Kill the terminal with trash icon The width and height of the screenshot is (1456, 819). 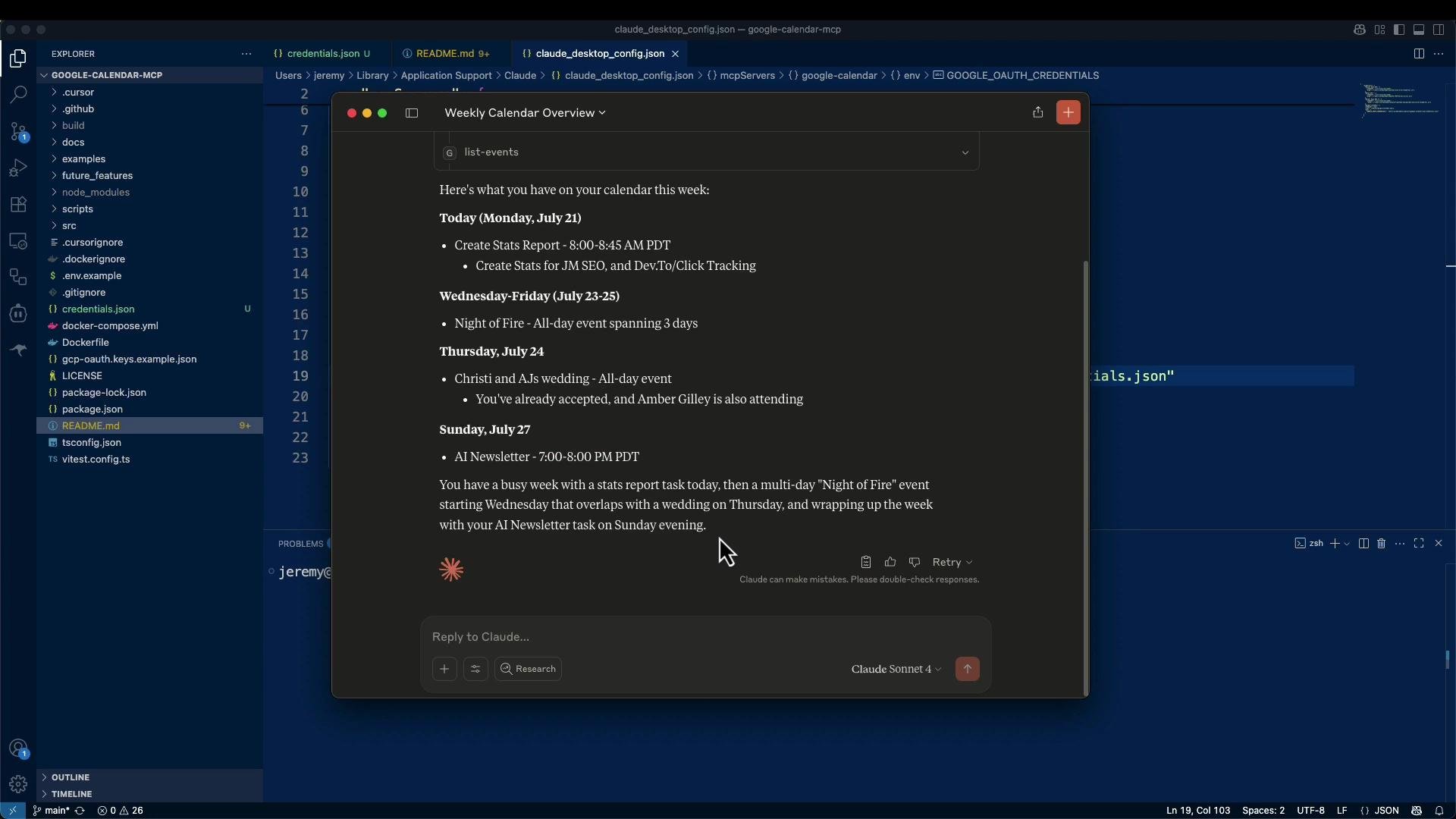[1382, 544]
